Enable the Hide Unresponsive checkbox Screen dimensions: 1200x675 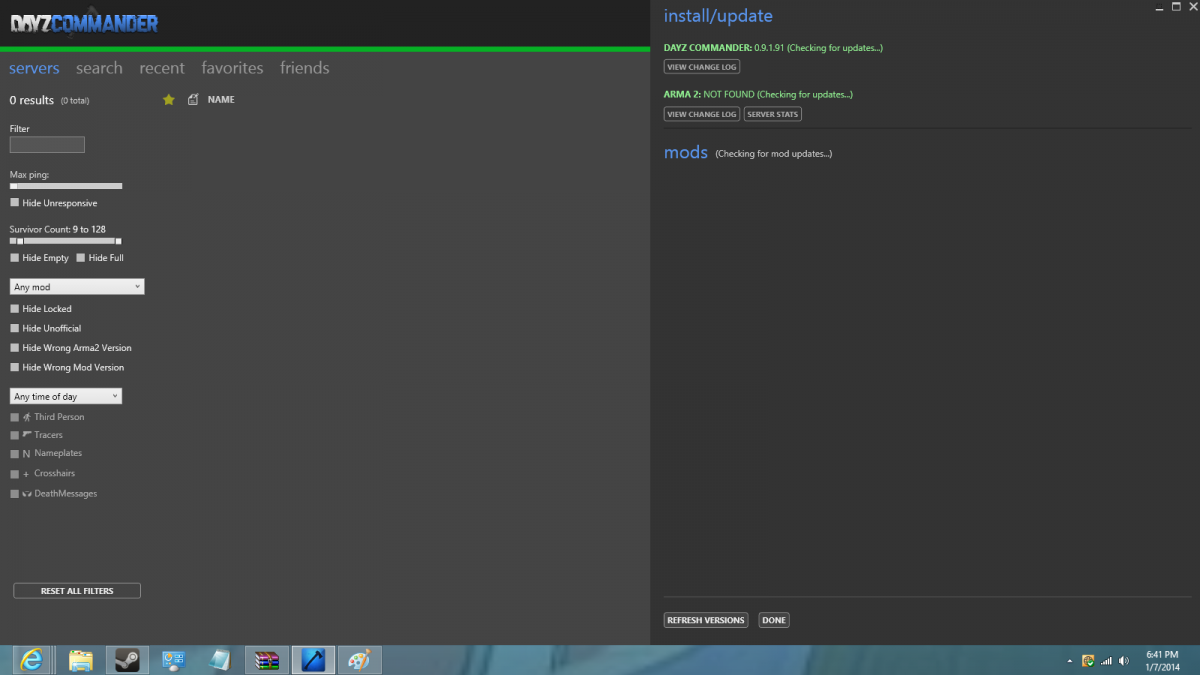coord(15,203)
